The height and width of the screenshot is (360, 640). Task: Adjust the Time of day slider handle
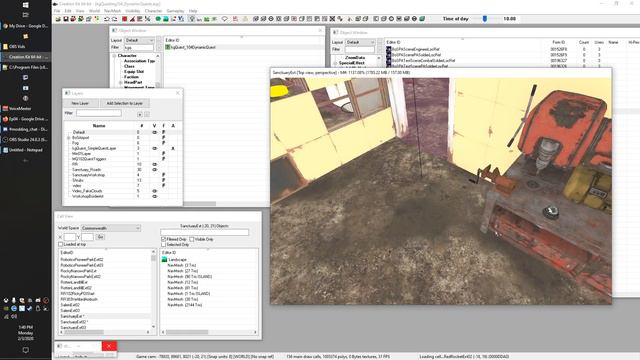[485, 19]
